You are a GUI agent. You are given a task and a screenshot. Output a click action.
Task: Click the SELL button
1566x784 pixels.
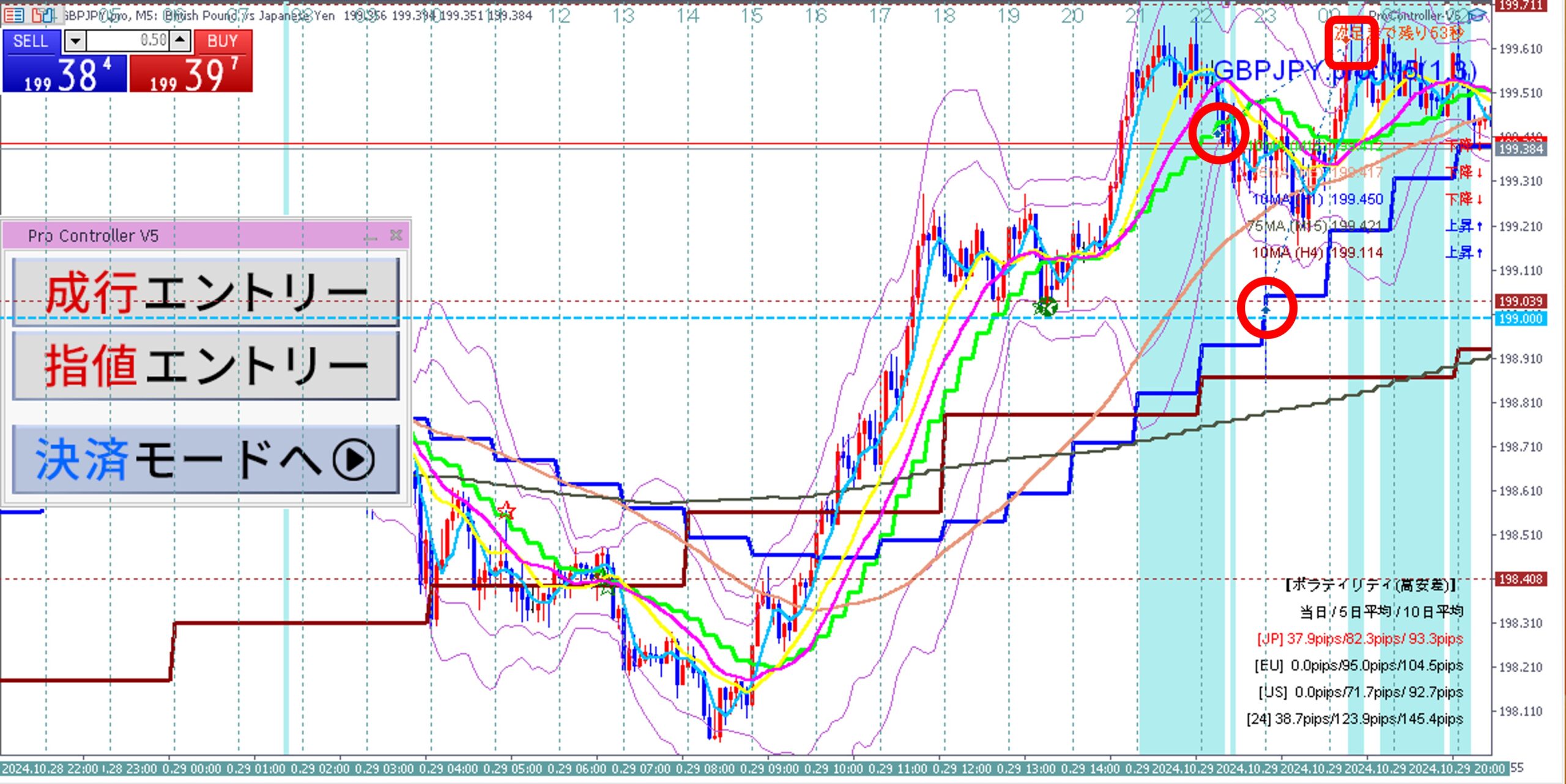pyautogui.click(x=31, y=41)
